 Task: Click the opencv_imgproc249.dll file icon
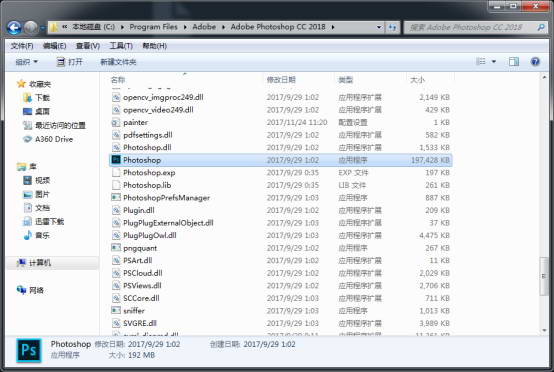click(x=116, y=97)
